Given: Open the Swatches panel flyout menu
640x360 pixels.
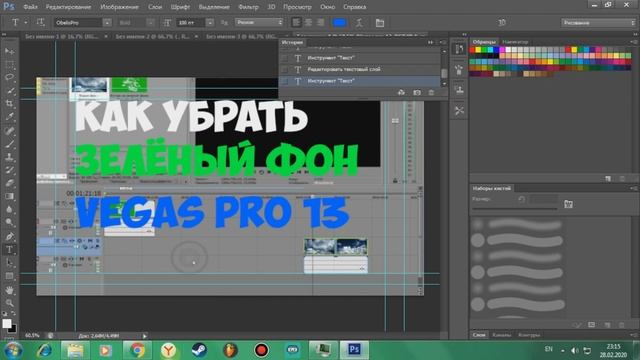Looking at the screenshot, I should point(634,42).
